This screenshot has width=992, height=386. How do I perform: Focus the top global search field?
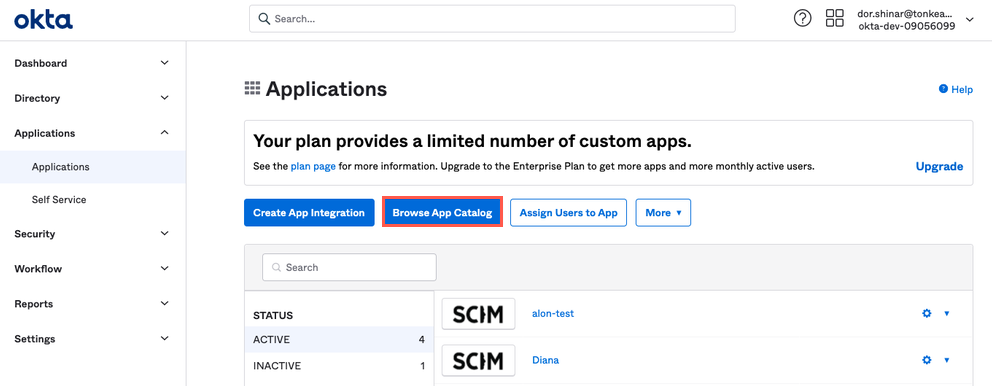(x=492, y=19)
